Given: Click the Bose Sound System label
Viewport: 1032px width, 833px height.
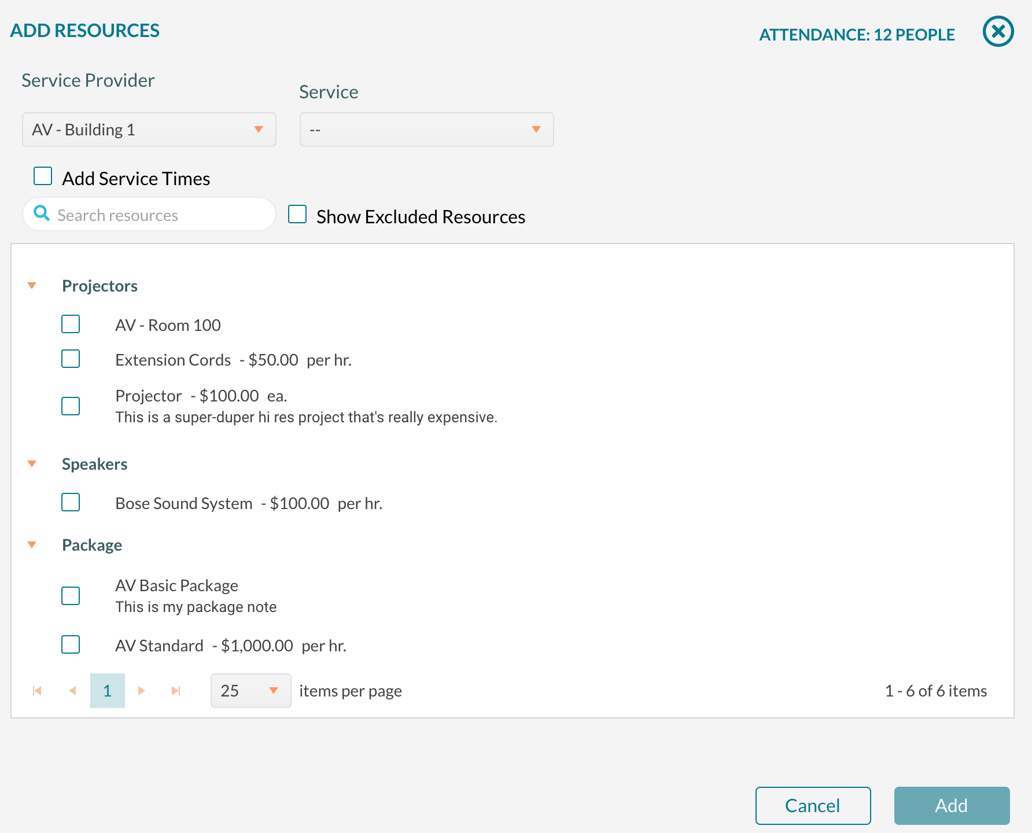Looking at the screenshot, I should [248, 503].
